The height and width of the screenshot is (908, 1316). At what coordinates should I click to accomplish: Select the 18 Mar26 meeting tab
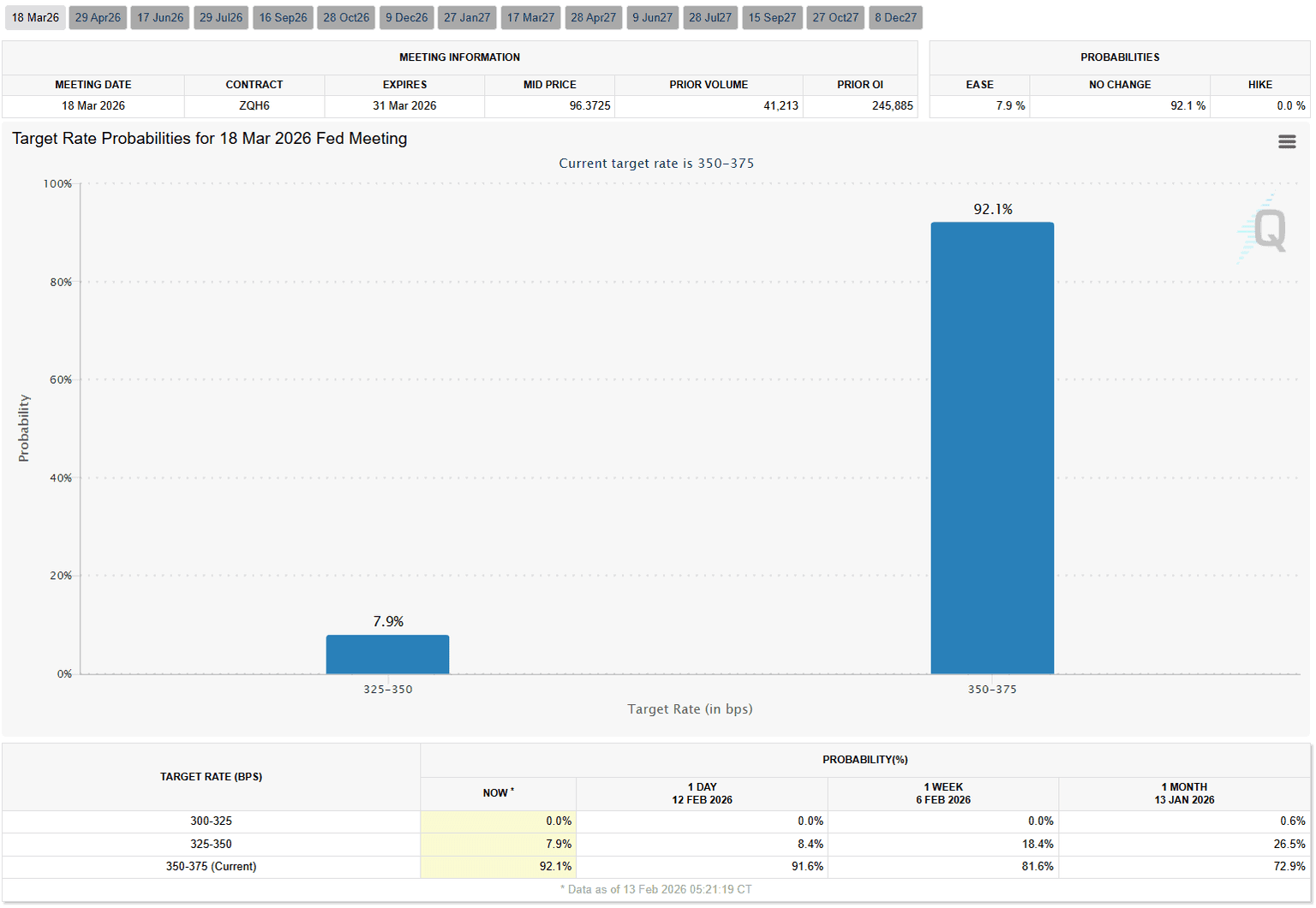[35, 18]
